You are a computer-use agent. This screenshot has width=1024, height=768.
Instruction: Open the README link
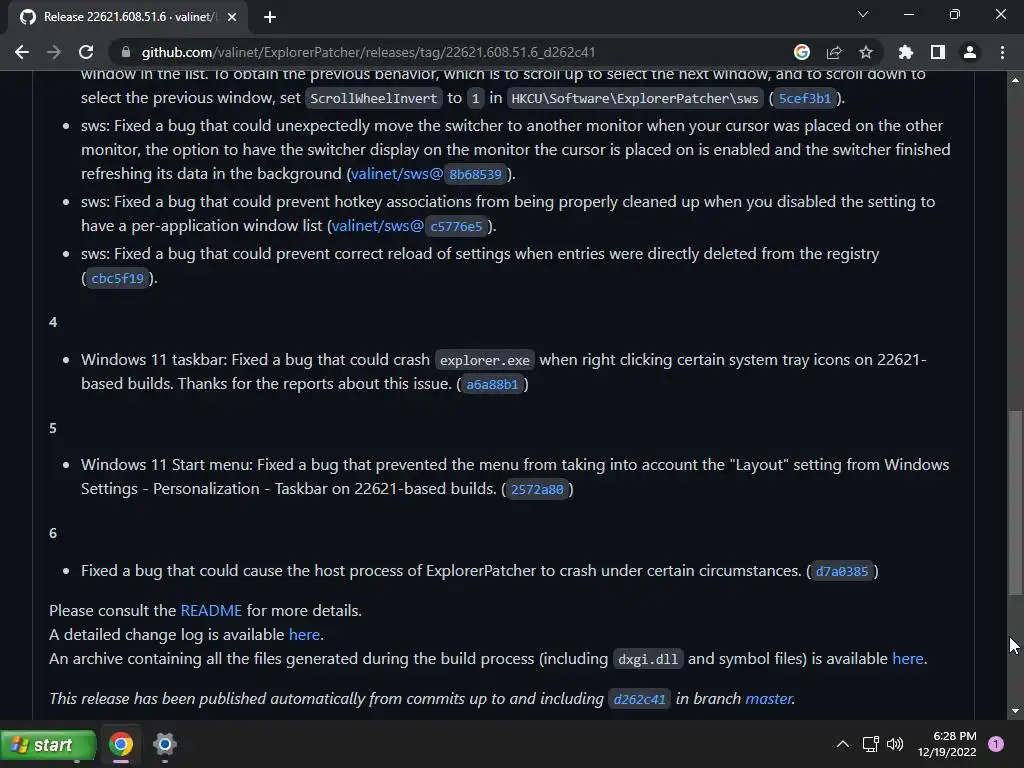pyautogui.click(x=211, y=611)
